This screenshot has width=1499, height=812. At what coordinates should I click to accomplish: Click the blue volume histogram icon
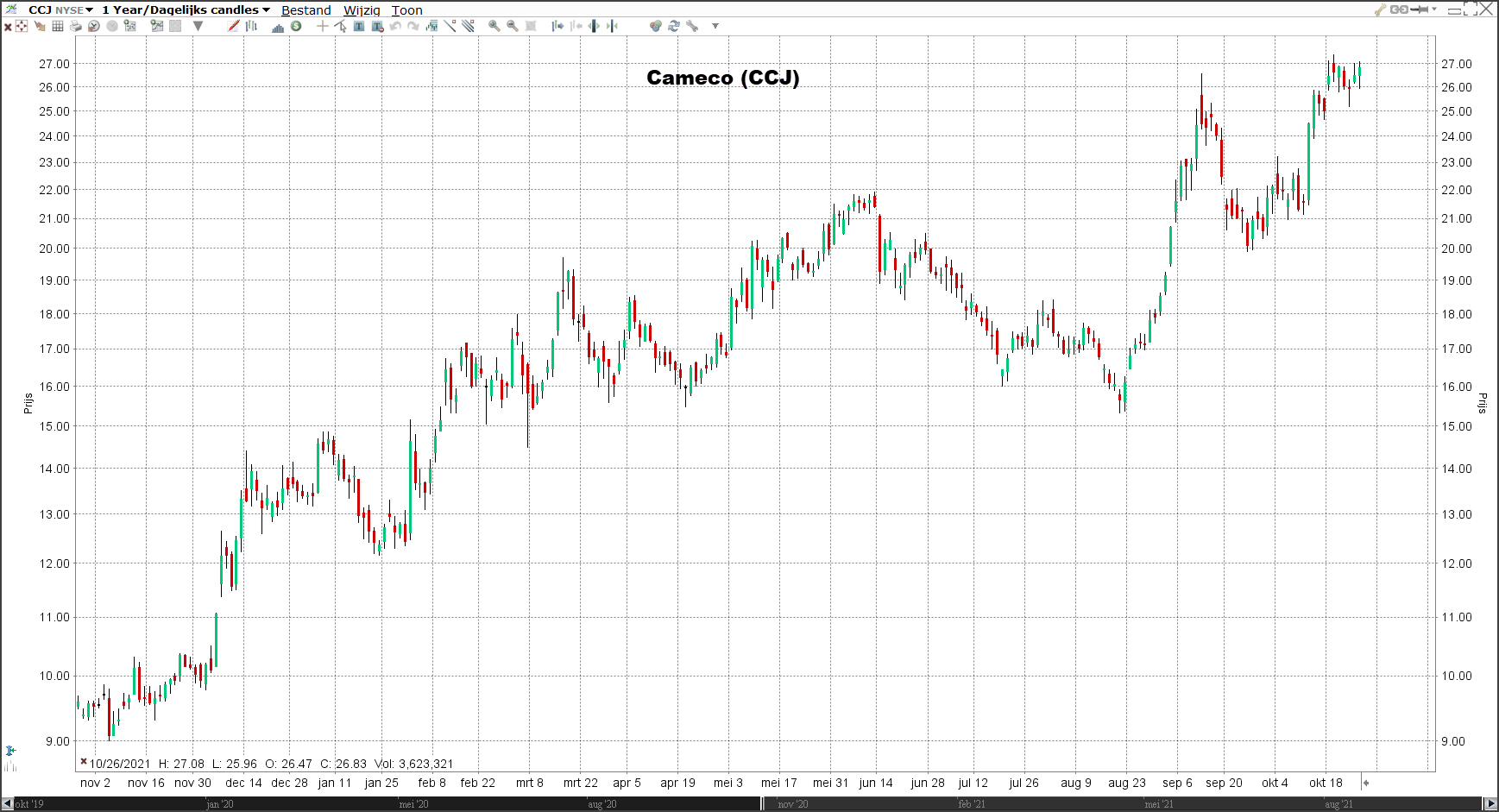278,28
